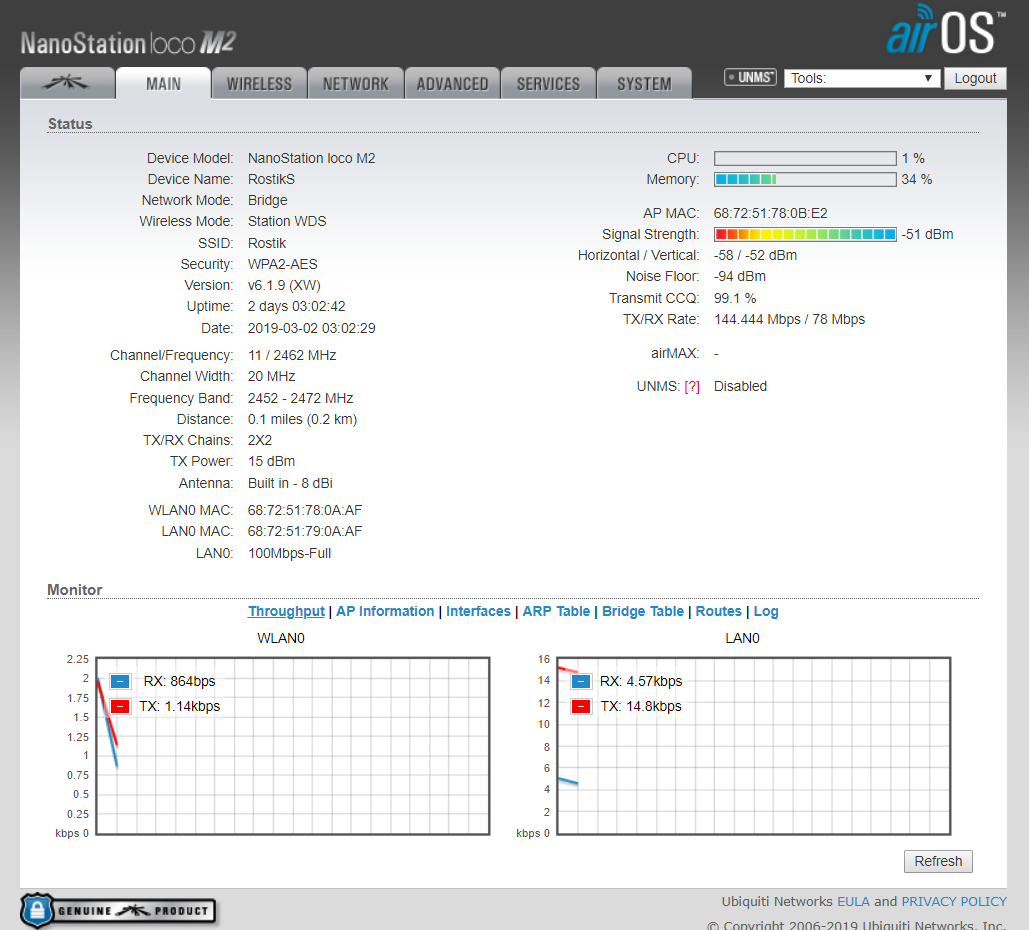The width and height of the screenshot is (1029, 930).
Task: Toggle WLAN0 RX blue legend box
Action: click(120, 681)
